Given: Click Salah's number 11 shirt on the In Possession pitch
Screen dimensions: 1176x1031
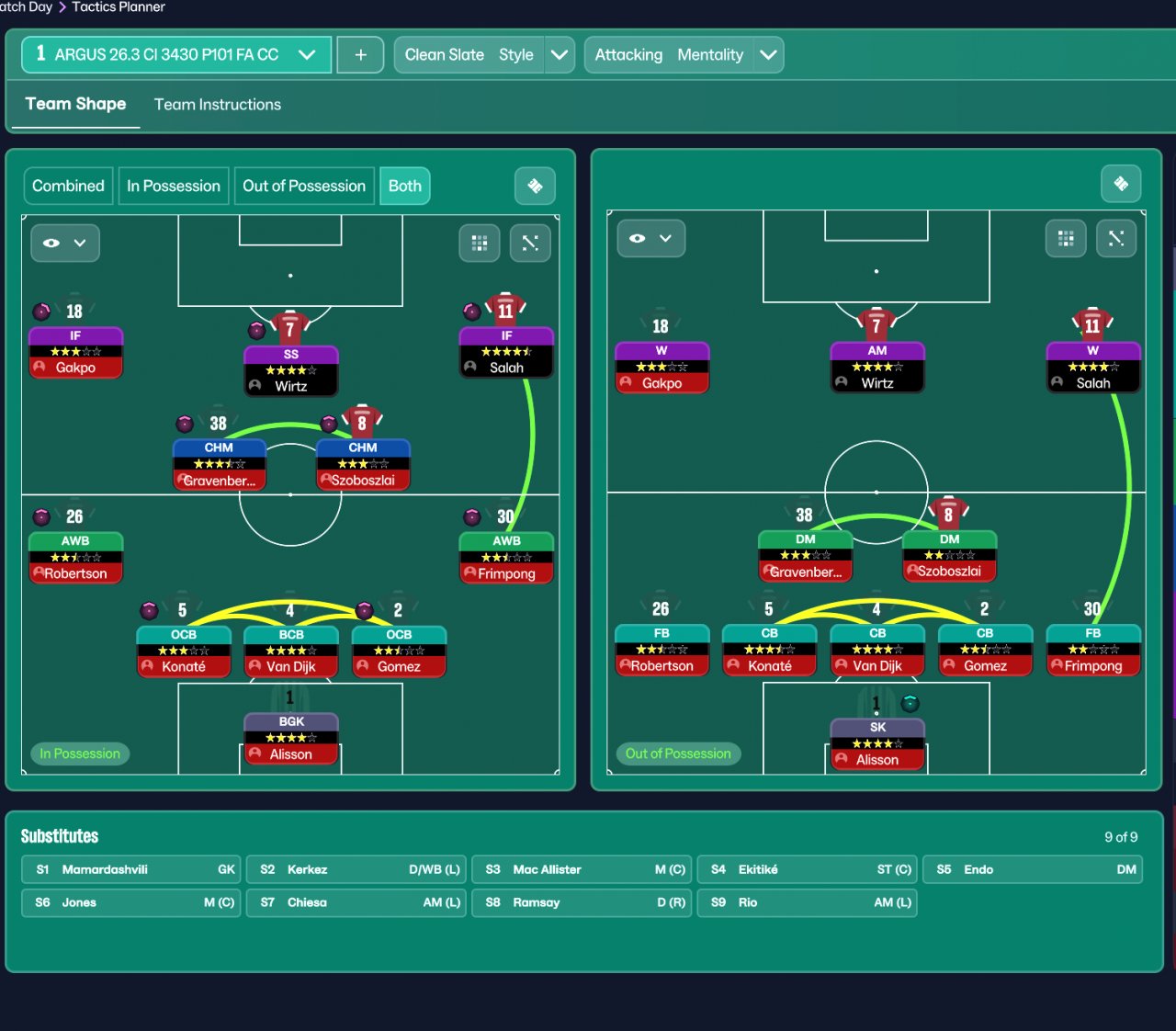Looking at the screenshot, I should pyautogui.click(x=505, y=309).
